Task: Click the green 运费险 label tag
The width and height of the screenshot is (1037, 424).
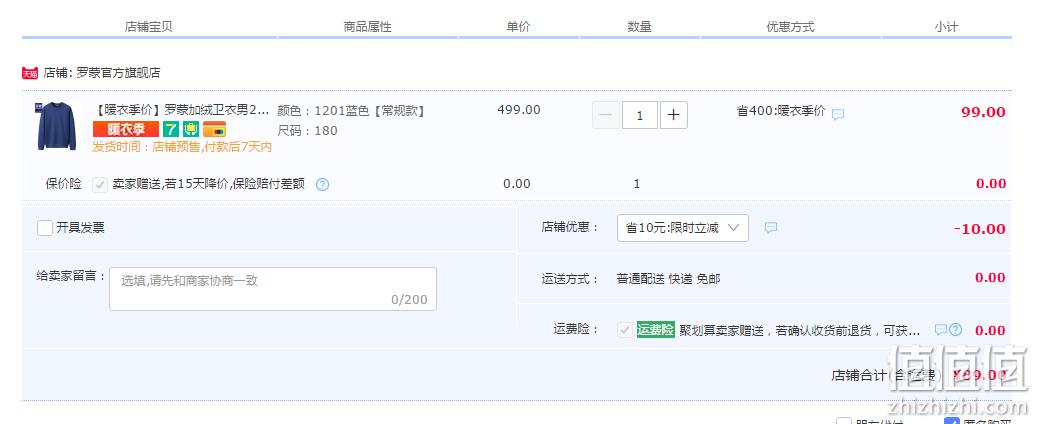Action: [x=655, y=329]
